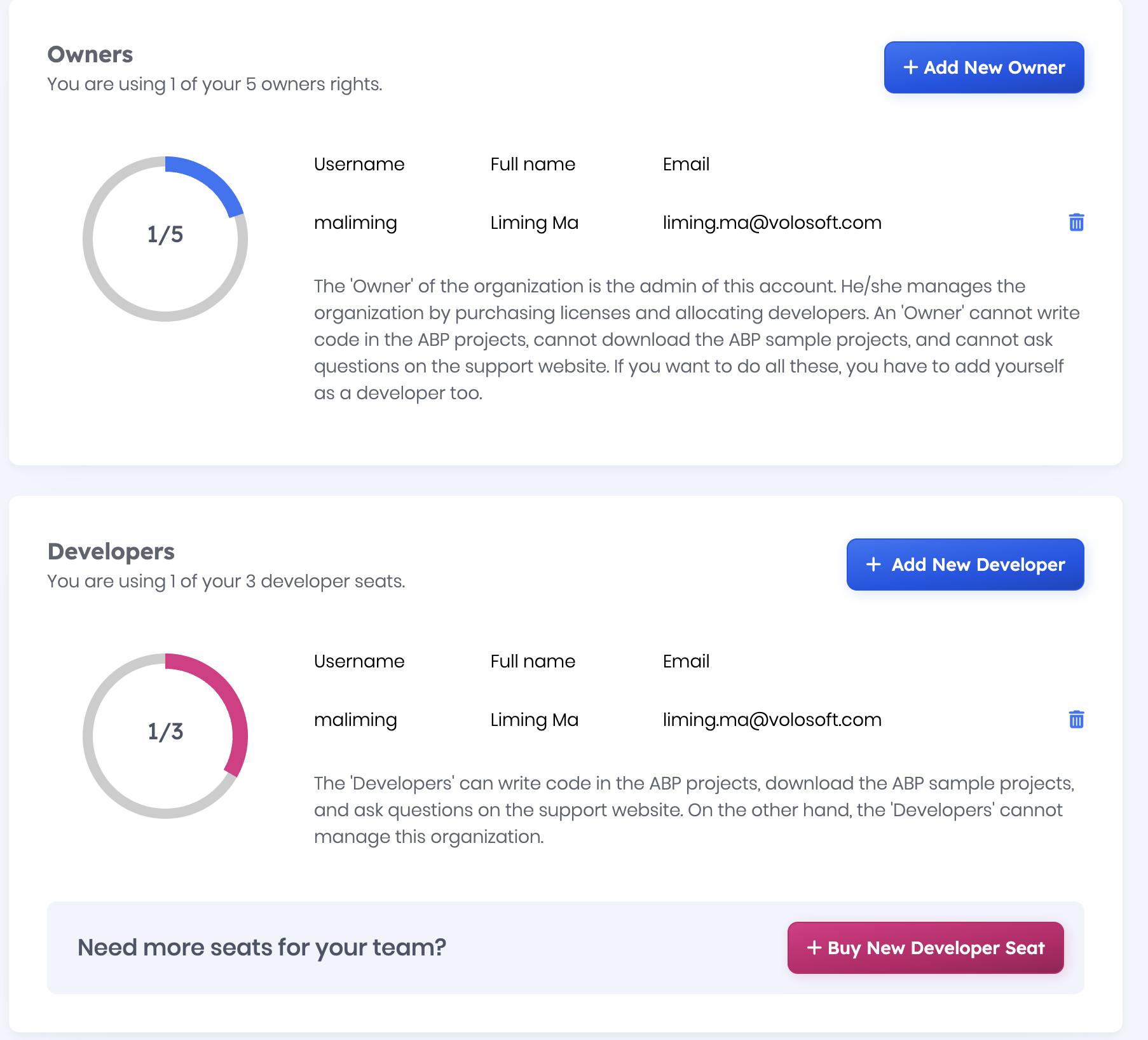Click username maliming in the Developers row
Viewport: 1148px width, 1040px height.
355,720
